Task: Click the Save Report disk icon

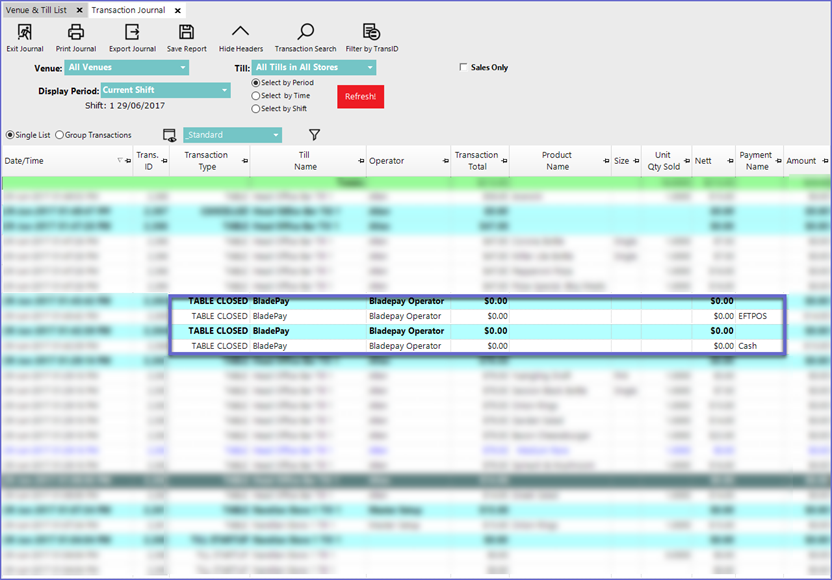Action: [186, 32]
